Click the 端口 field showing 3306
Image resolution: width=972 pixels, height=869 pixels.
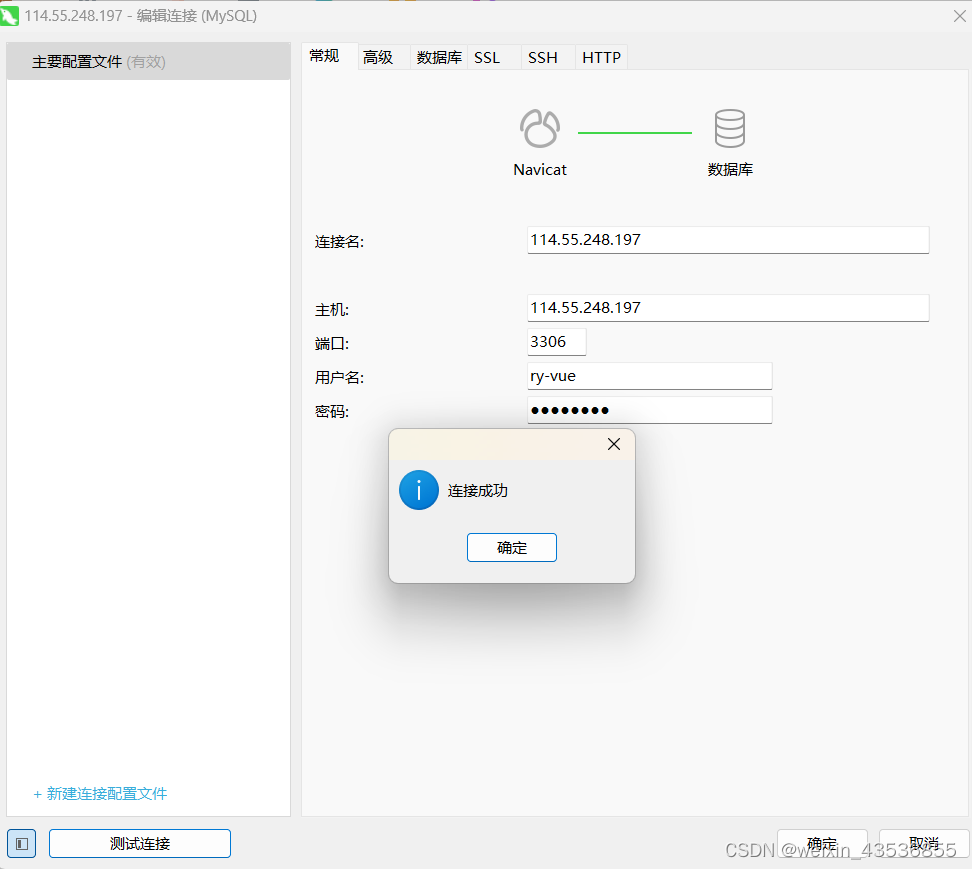click(557, 342)
